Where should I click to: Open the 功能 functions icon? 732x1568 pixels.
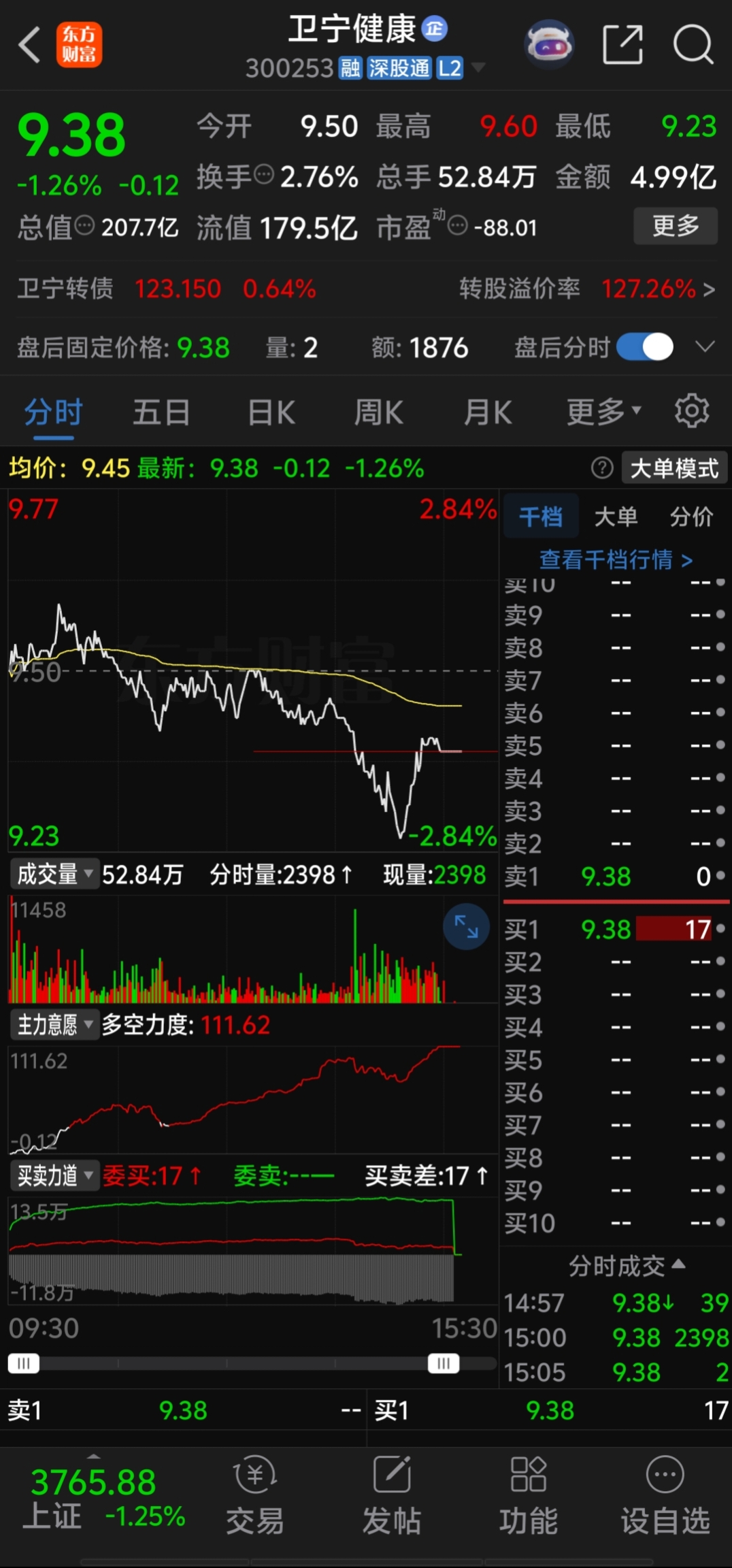[x=529, y=1497]
